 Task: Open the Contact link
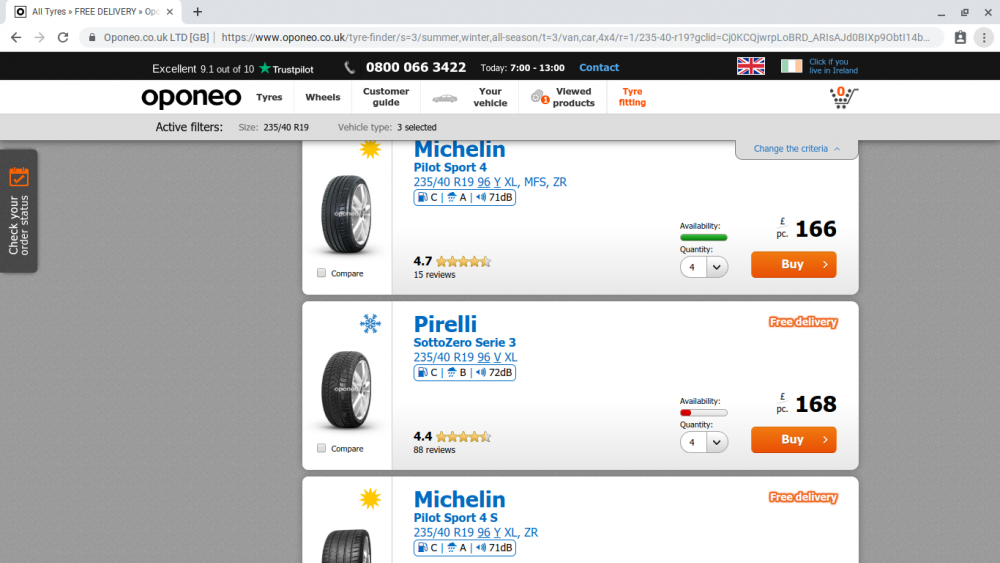tap(599, 68)
